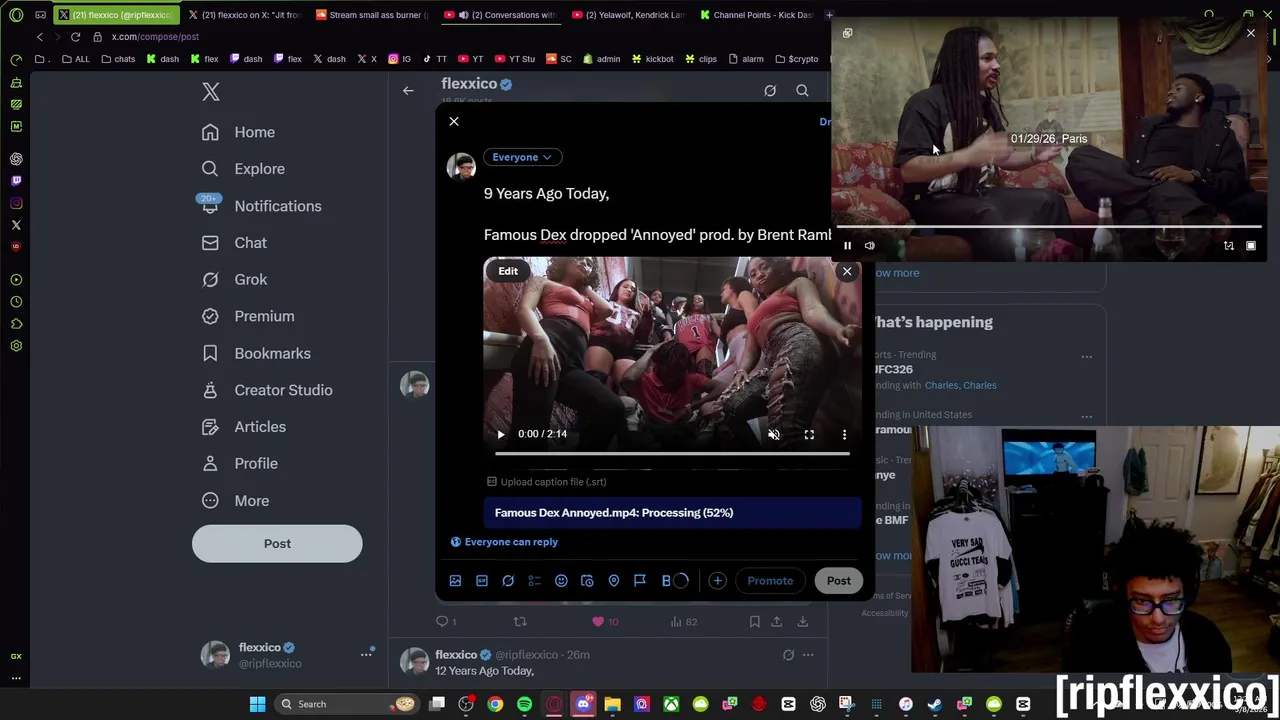Open the Everyone audience dropdown
Screen dimensions: 1280x720
pos(522,157)
